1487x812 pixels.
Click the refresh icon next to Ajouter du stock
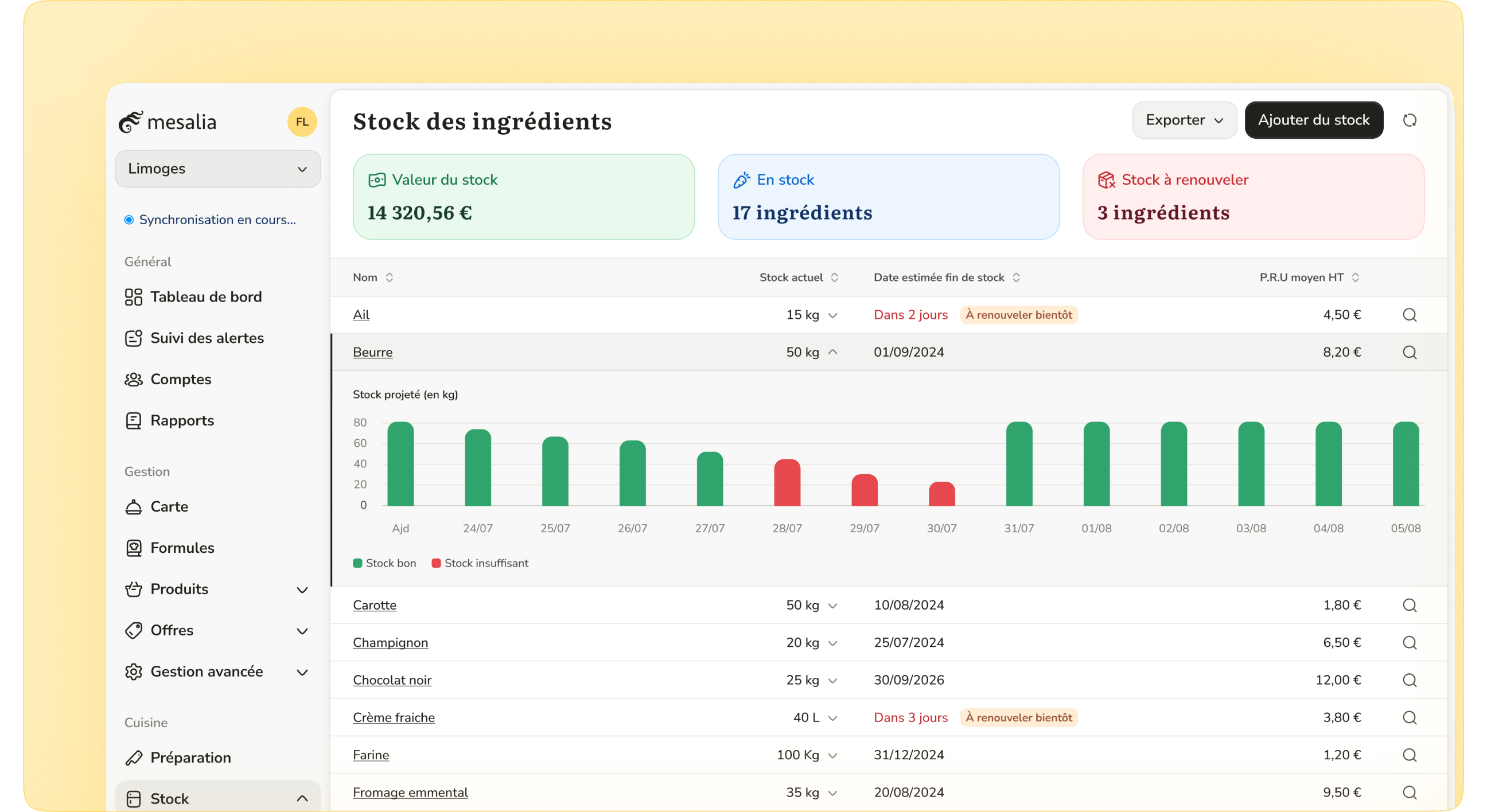pyautogui.click(x=1409, y=120)
